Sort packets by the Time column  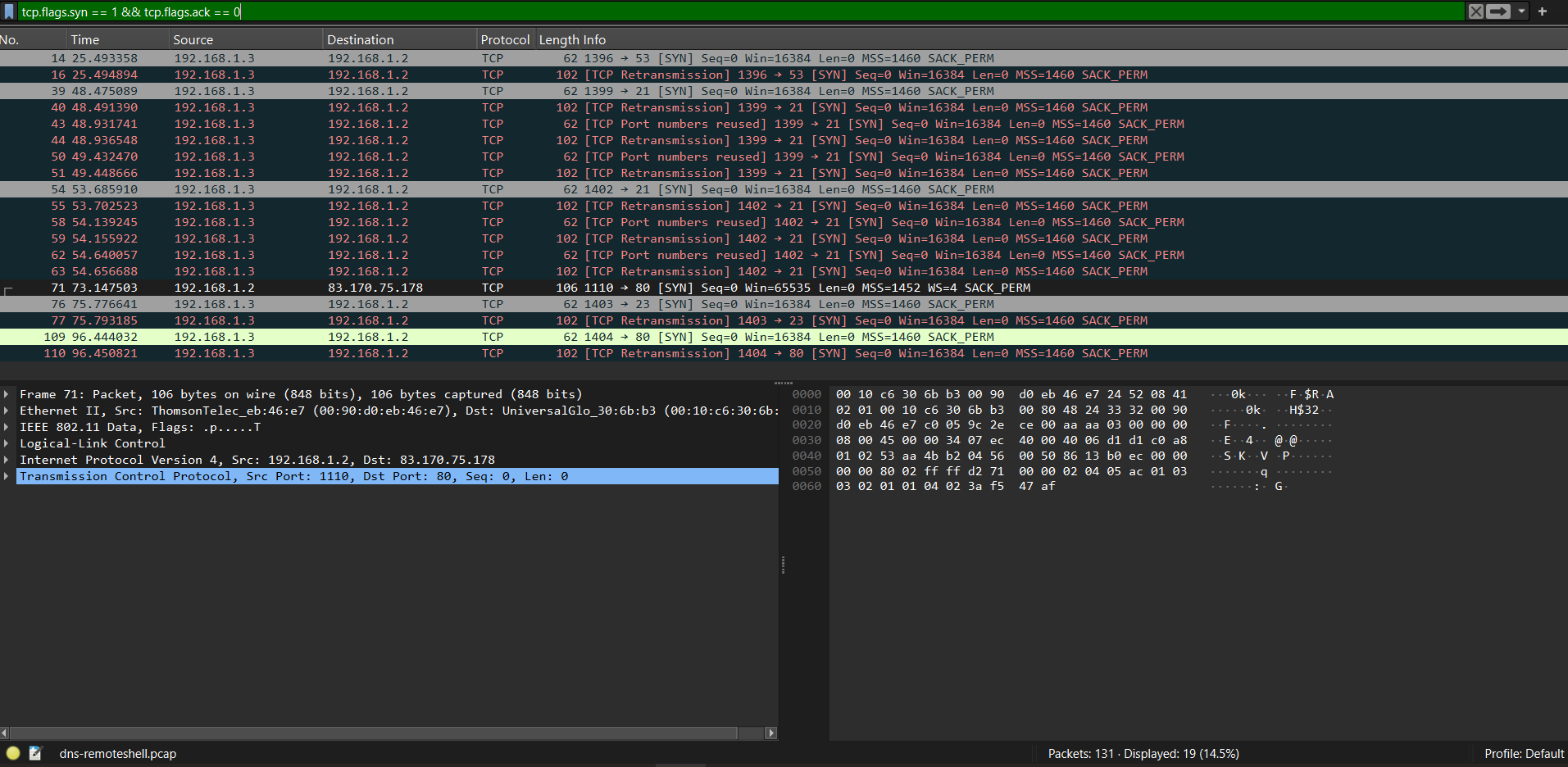118,39
